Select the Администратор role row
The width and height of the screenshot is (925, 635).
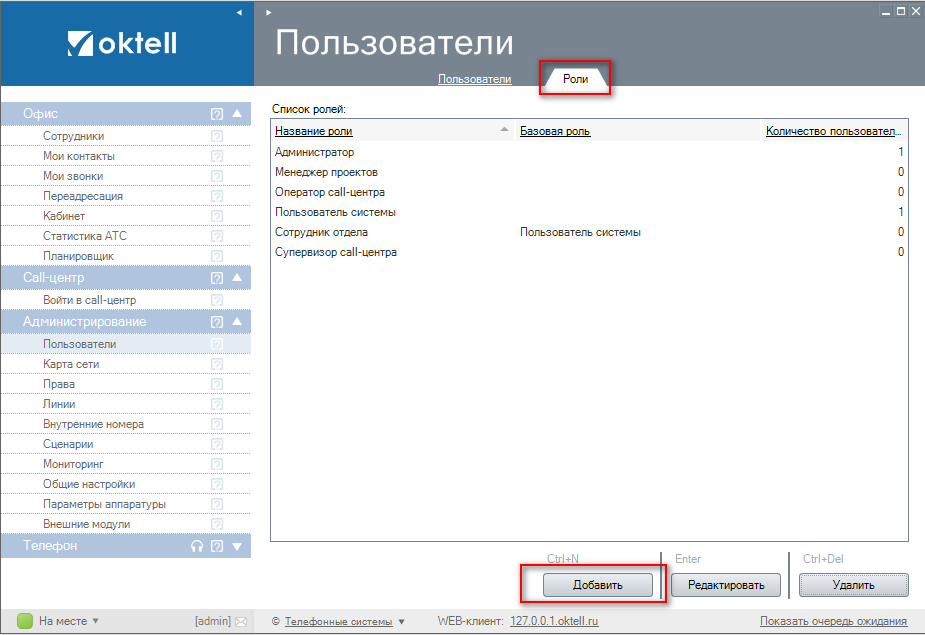tap(315, 152)
